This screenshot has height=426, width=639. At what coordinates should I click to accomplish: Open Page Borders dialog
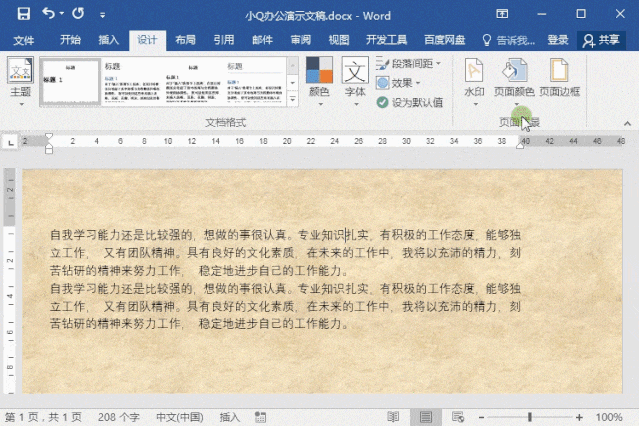click(x=559, y=78)
